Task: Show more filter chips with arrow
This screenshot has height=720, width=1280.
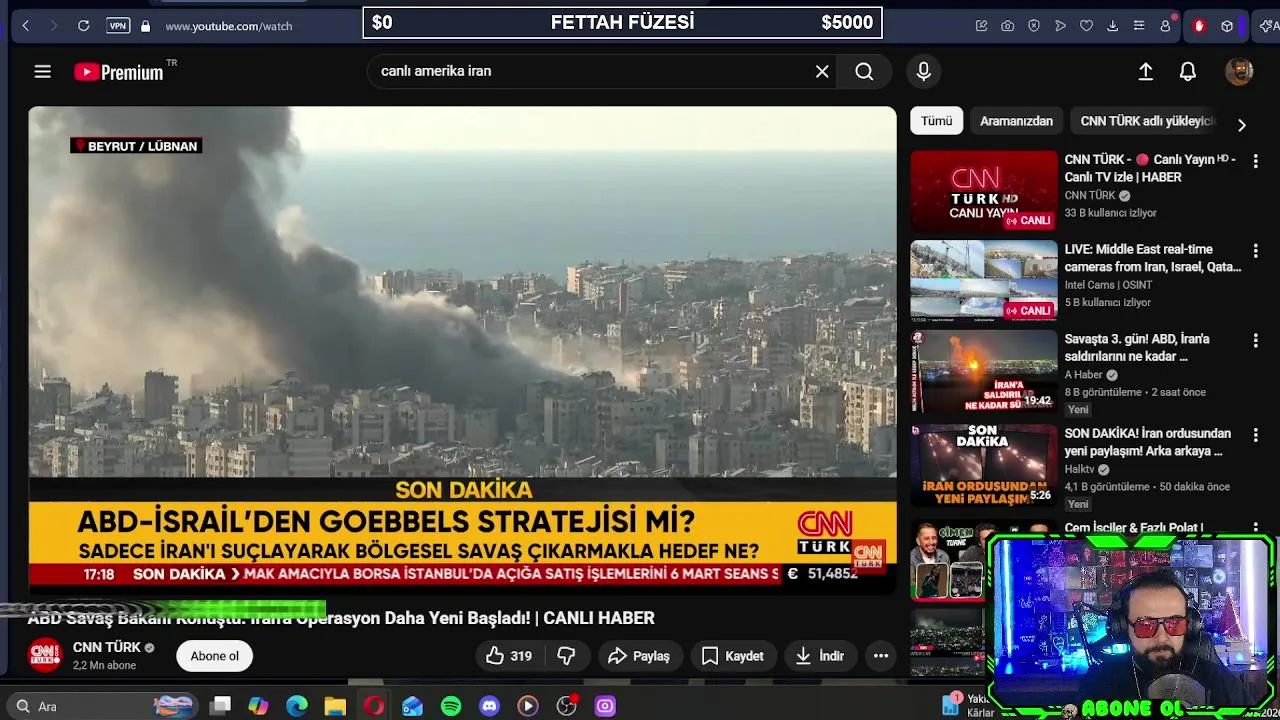Action: (x=1241, y=125)
